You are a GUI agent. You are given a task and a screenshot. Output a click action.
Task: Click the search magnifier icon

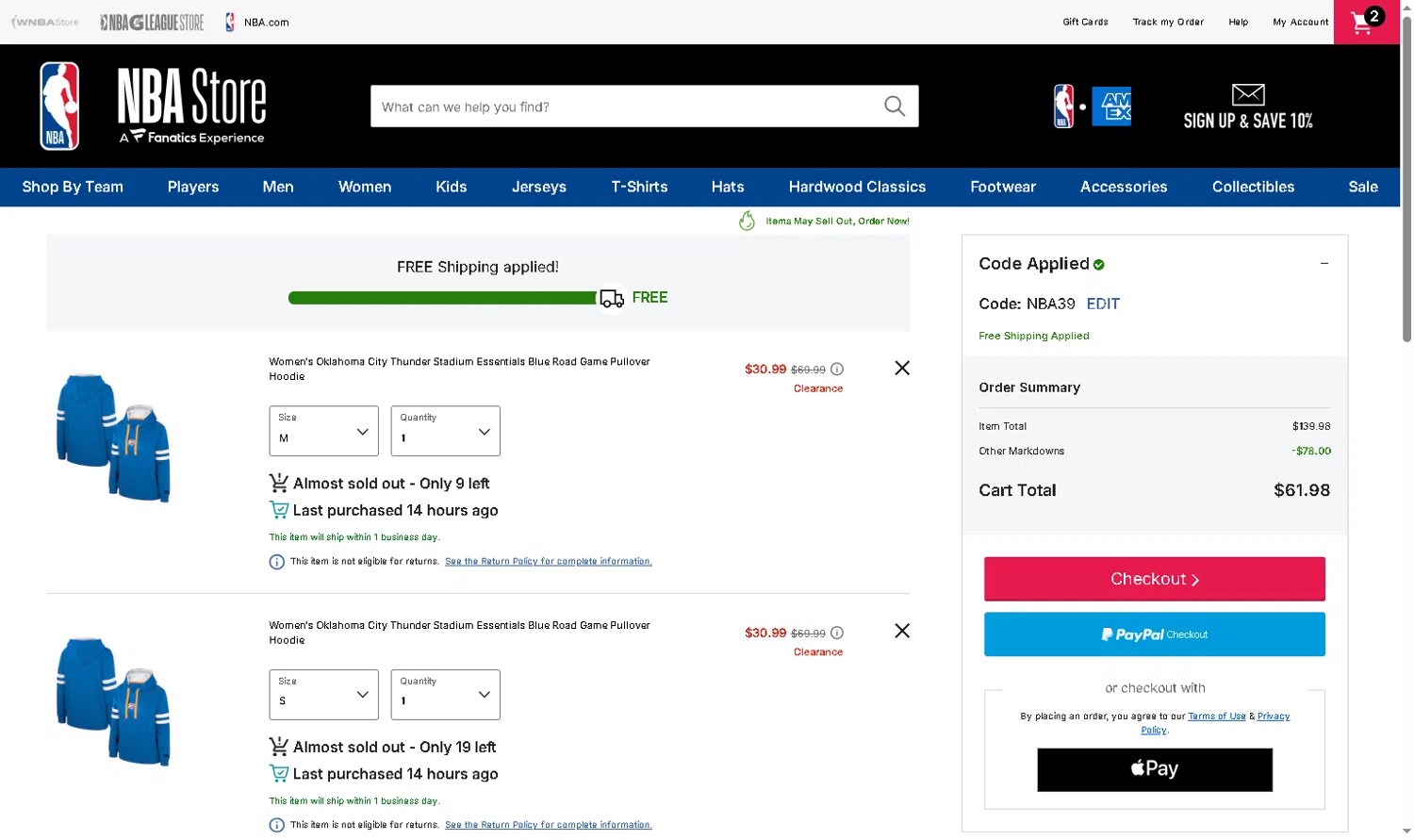point(895,107)
